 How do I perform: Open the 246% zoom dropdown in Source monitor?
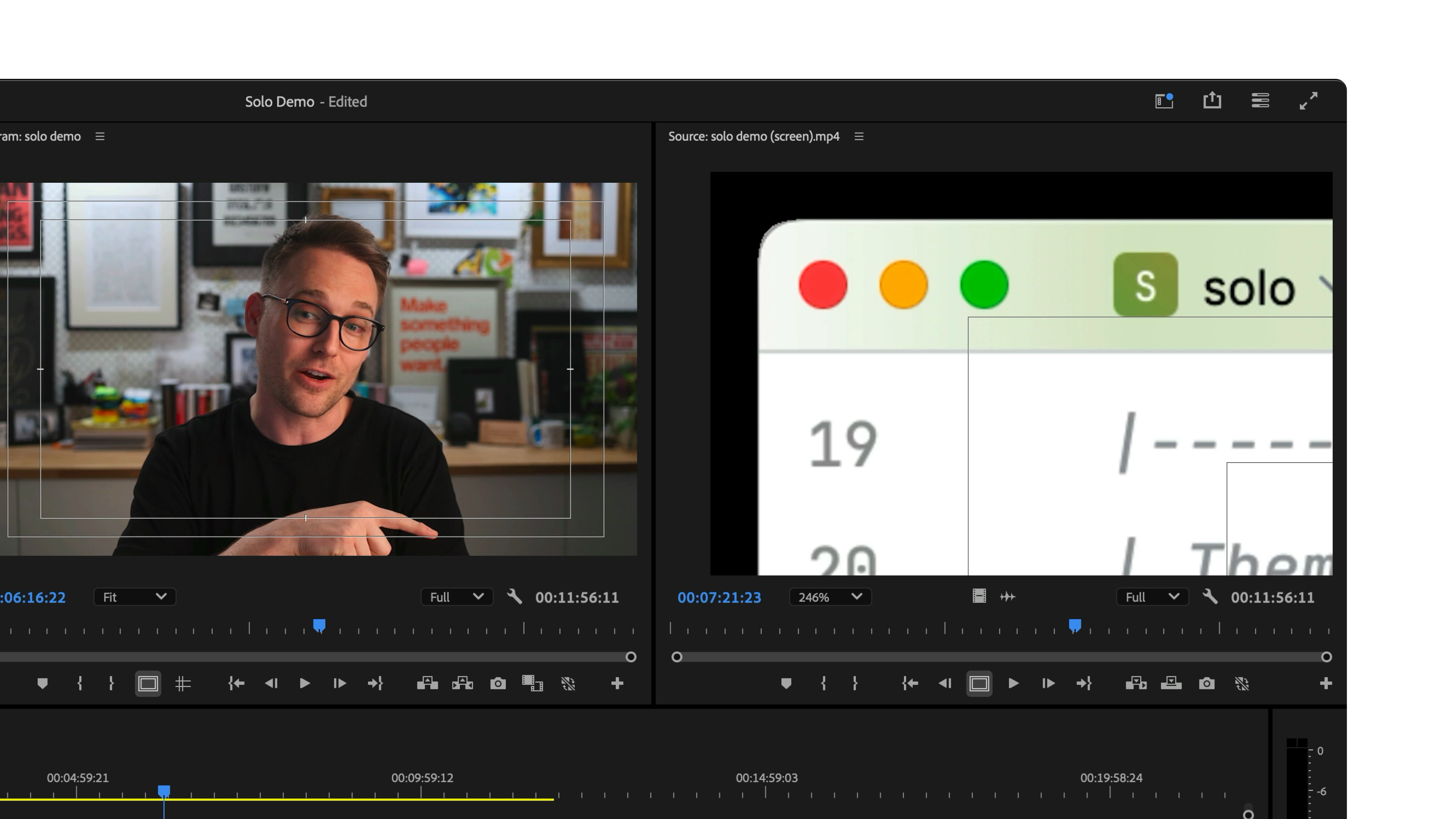coord(829,597)
